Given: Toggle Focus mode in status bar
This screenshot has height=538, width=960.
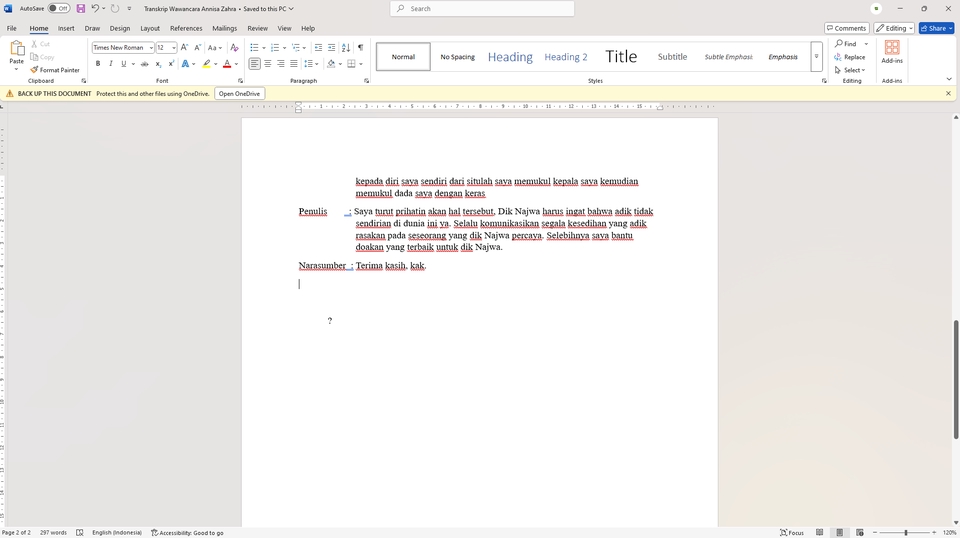Looking at the screenshot, I should (x=792, y=532).
